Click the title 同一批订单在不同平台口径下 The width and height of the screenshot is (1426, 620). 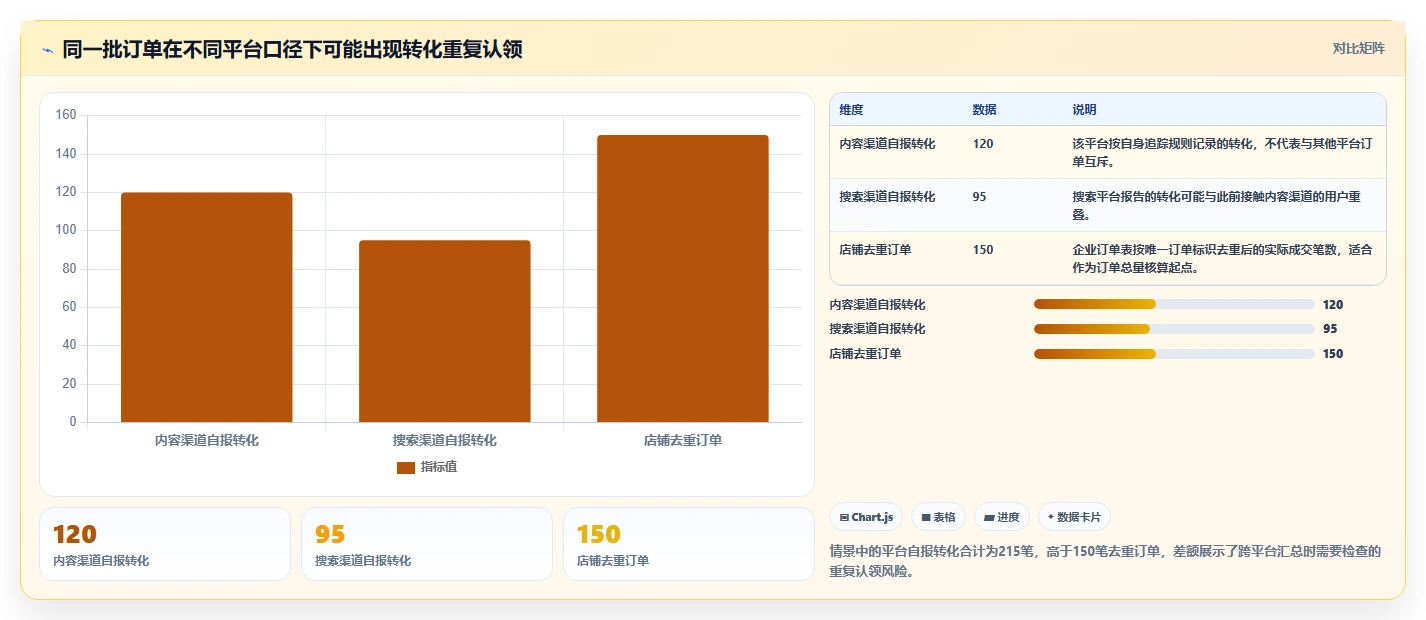292,50
